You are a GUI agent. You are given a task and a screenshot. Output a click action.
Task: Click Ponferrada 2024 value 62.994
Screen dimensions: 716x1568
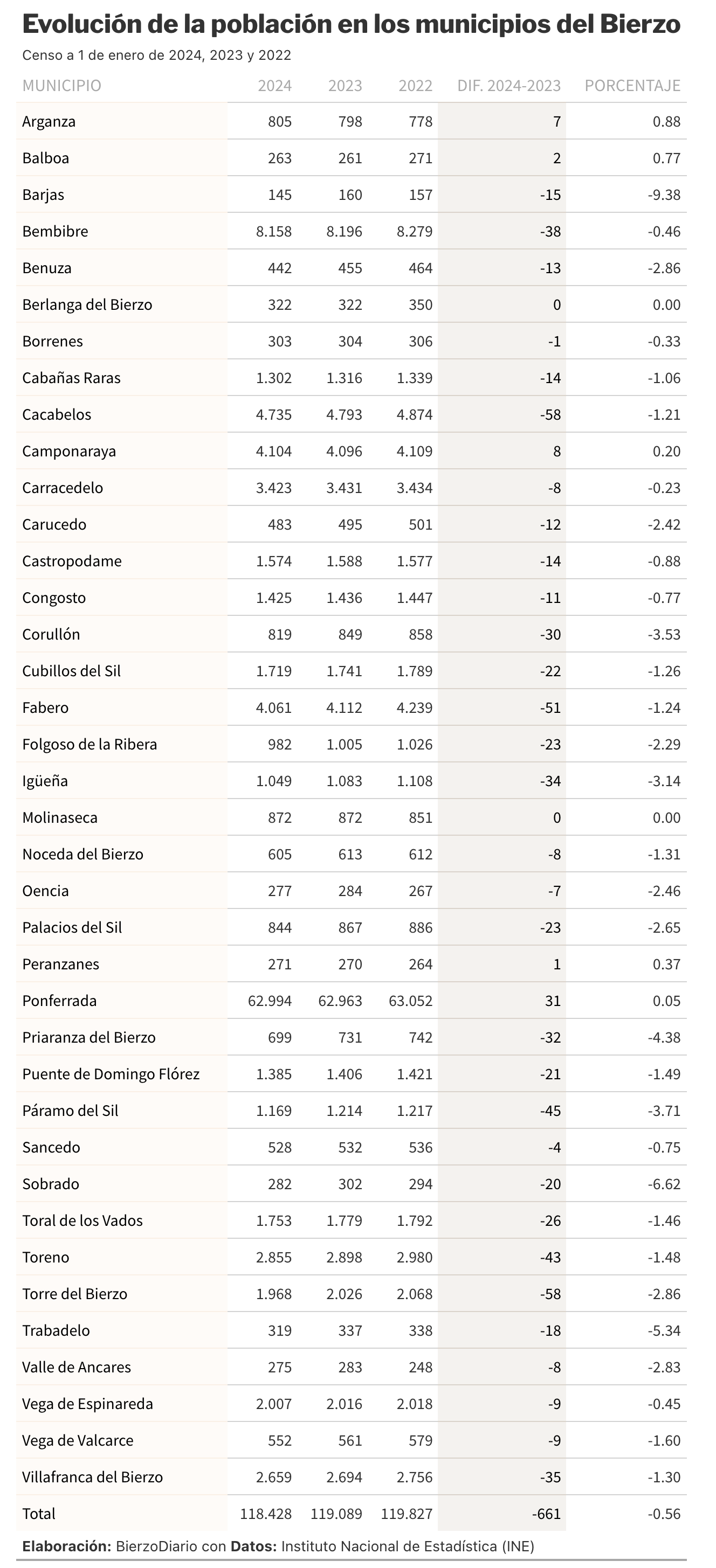[x=270, y=1001]
